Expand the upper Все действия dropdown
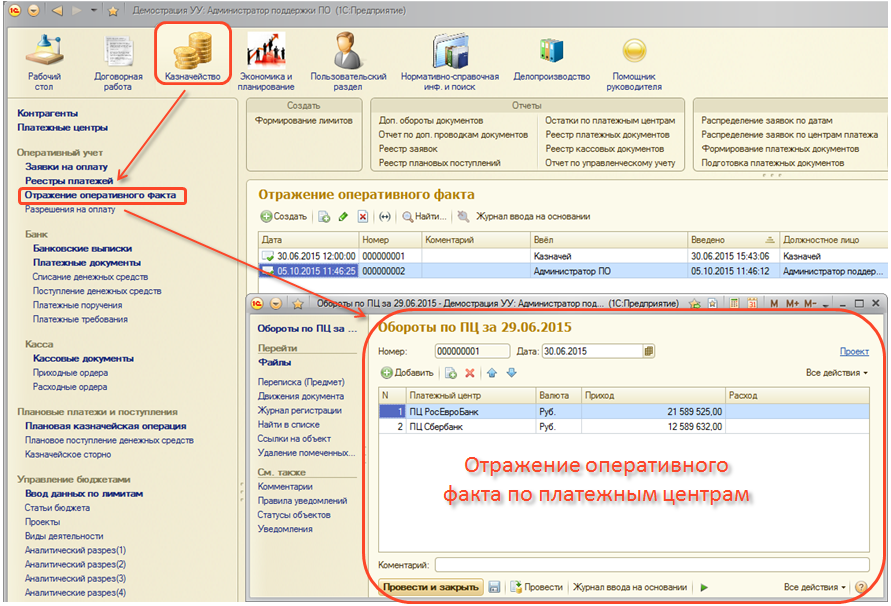This screenshot has height=606, width=891. coord(837,373)
